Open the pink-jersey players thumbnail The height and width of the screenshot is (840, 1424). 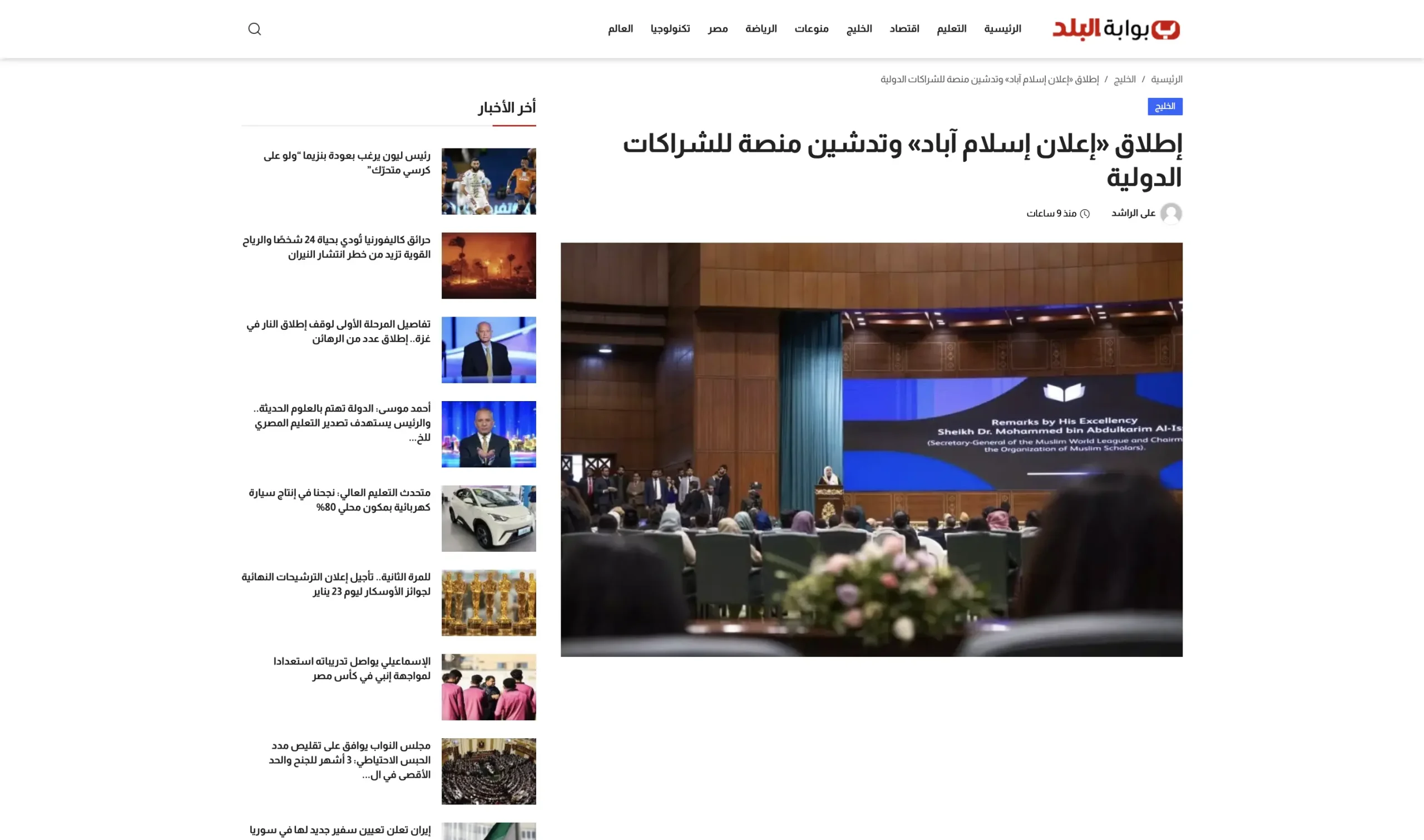[x=488, y=687]
